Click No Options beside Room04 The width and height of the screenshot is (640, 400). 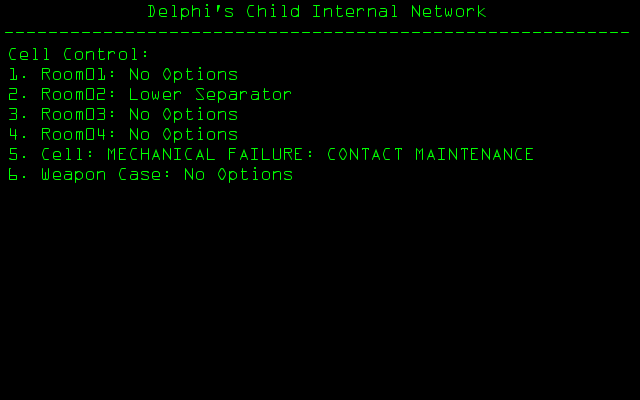click(x=183, y=135)
